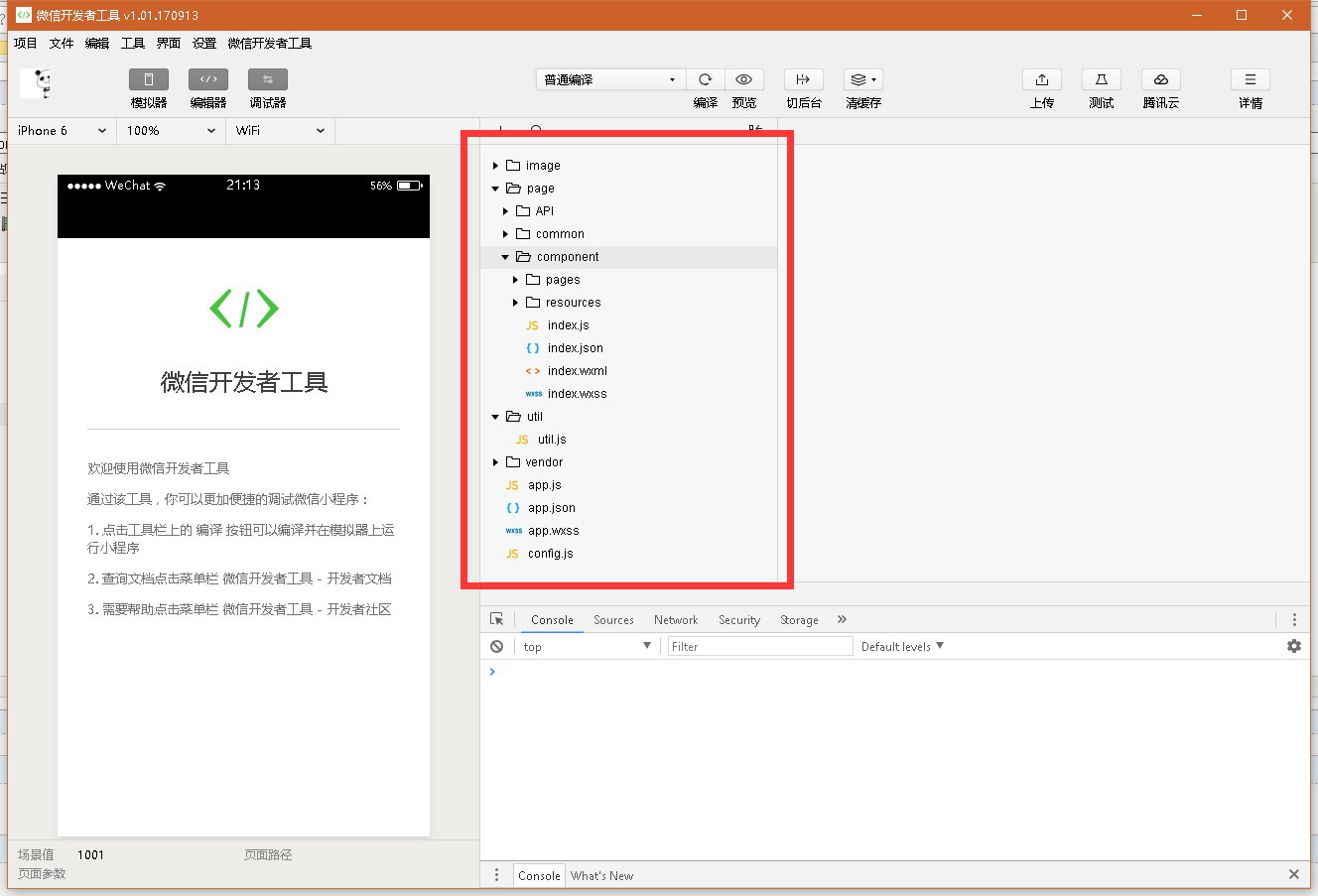Open the 工具 menu
Image resolution: width=1318 pixels, height=896 pixels.
133,44
